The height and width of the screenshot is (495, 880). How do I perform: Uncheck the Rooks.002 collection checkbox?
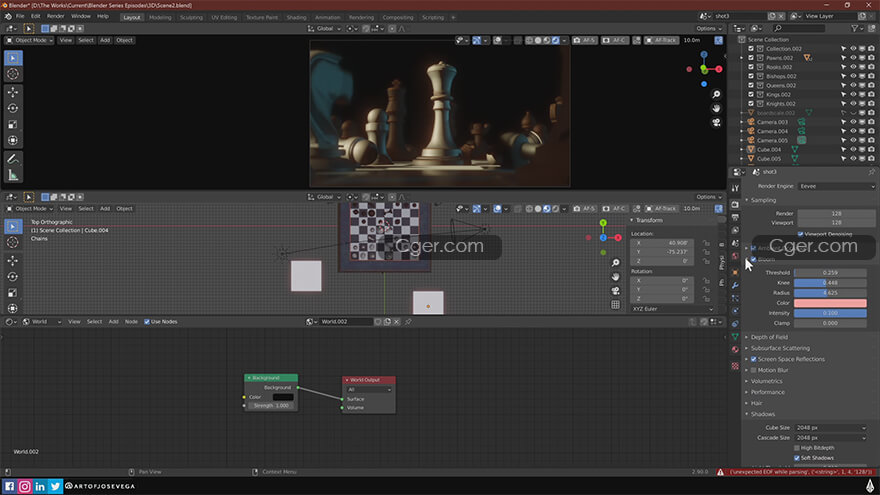click(751, 67)
